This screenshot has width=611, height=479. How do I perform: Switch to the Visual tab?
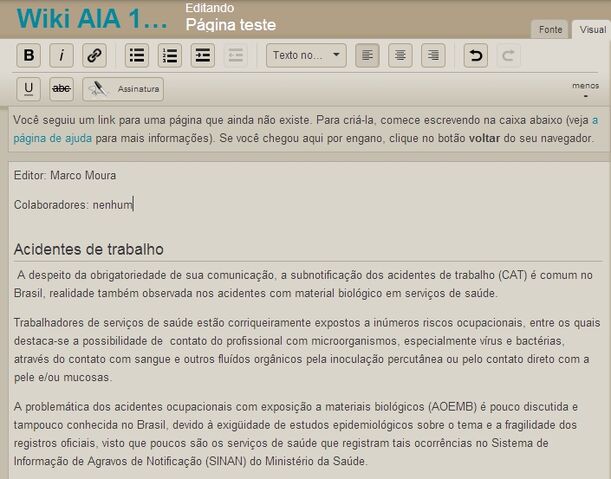pyautogui.click(x=592, y=30)
